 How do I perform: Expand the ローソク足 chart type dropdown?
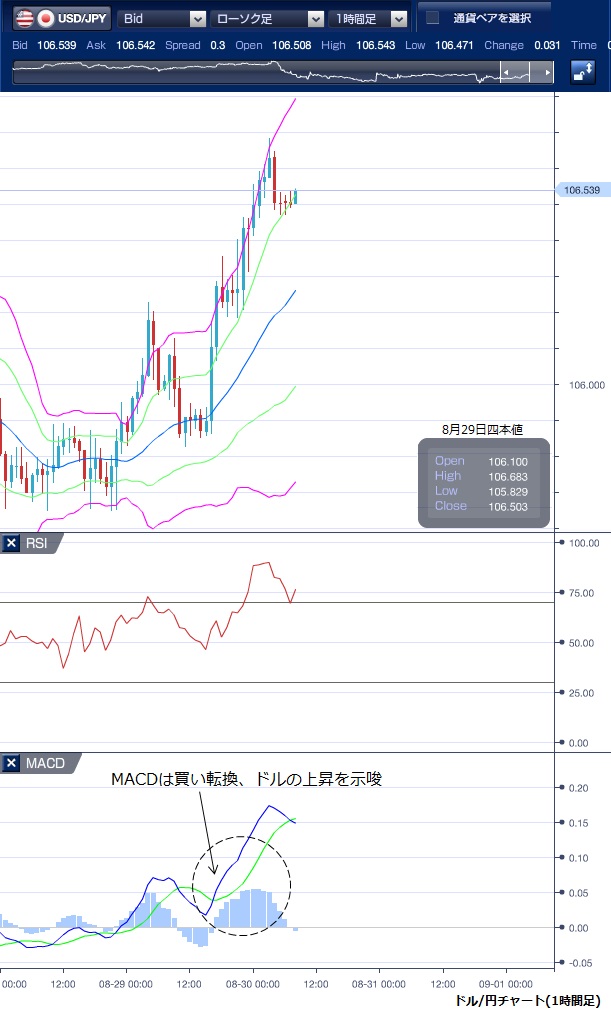[268, 18]
